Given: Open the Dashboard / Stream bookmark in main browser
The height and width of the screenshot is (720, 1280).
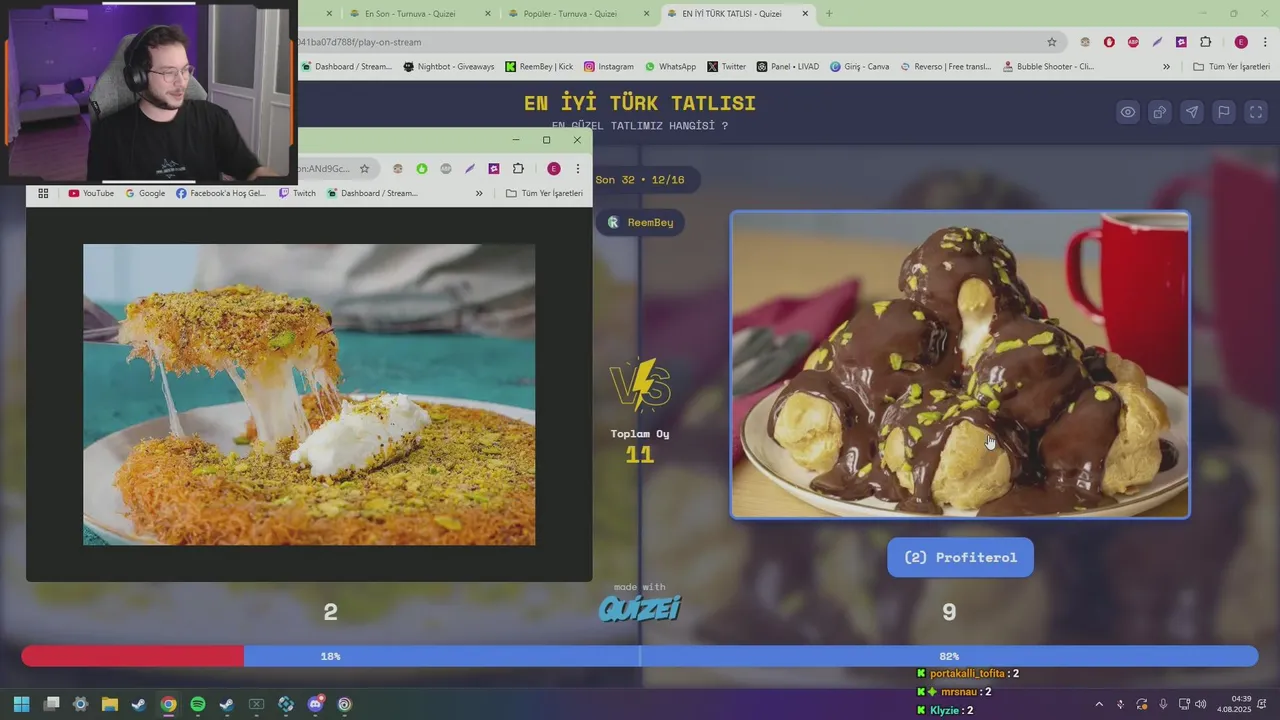Looking at the screenshot, I should [346, 67].
